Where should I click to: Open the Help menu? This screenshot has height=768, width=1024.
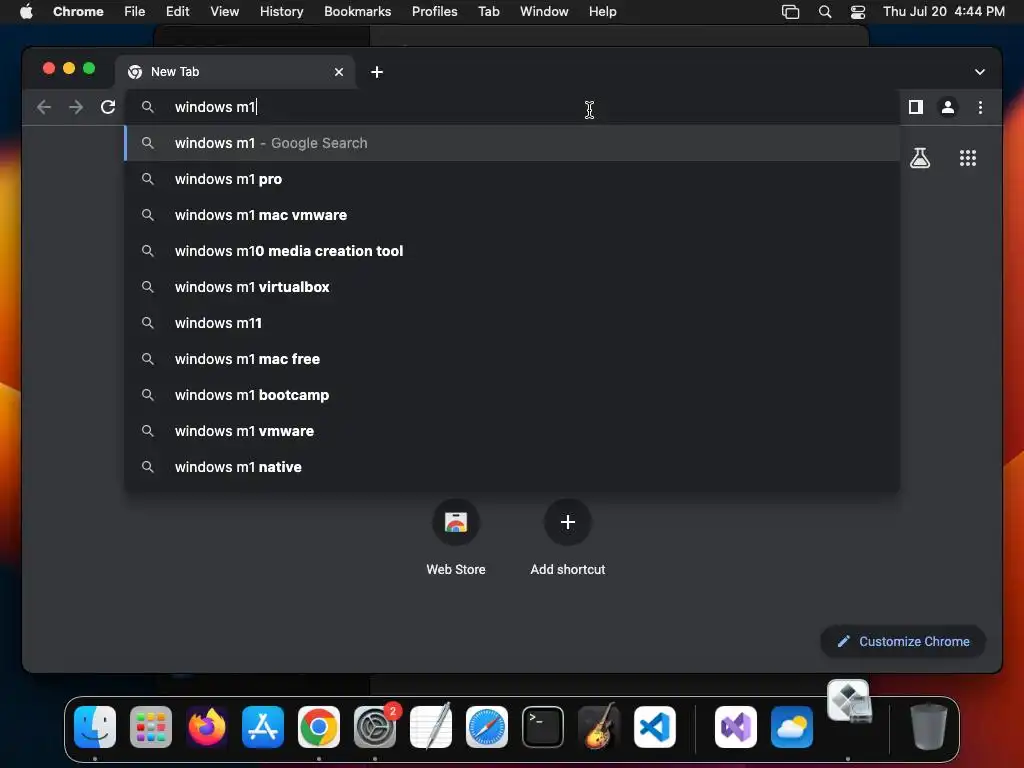602,12
